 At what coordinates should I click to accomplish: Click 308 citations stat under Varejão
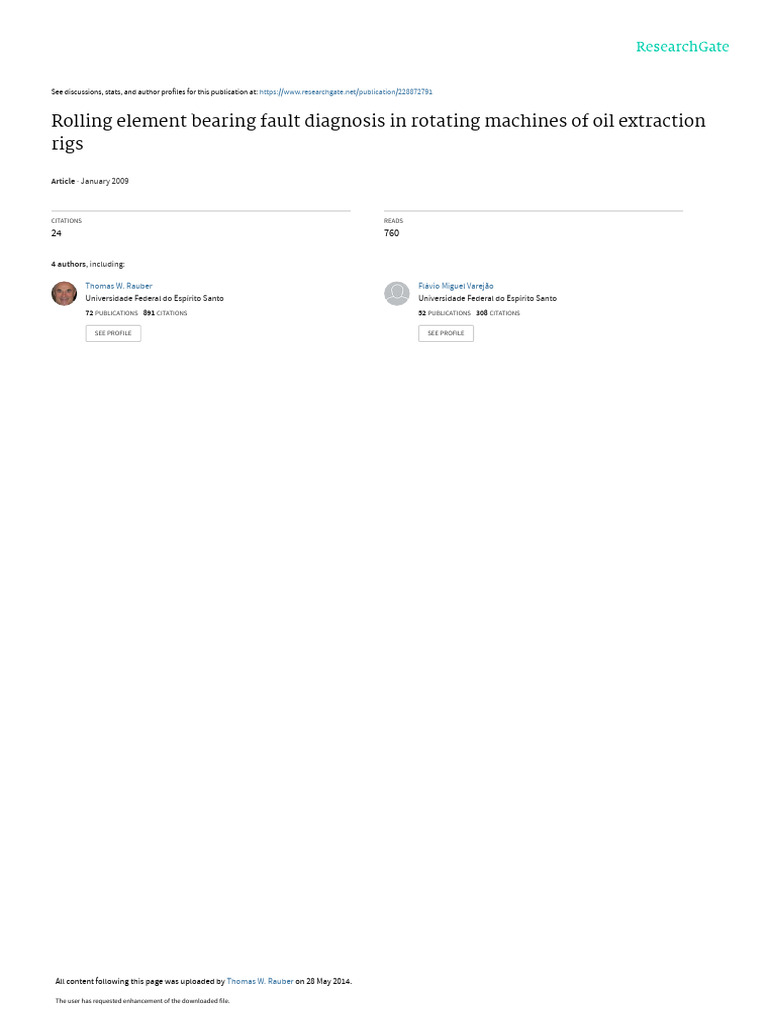click(x=498, y=313)
